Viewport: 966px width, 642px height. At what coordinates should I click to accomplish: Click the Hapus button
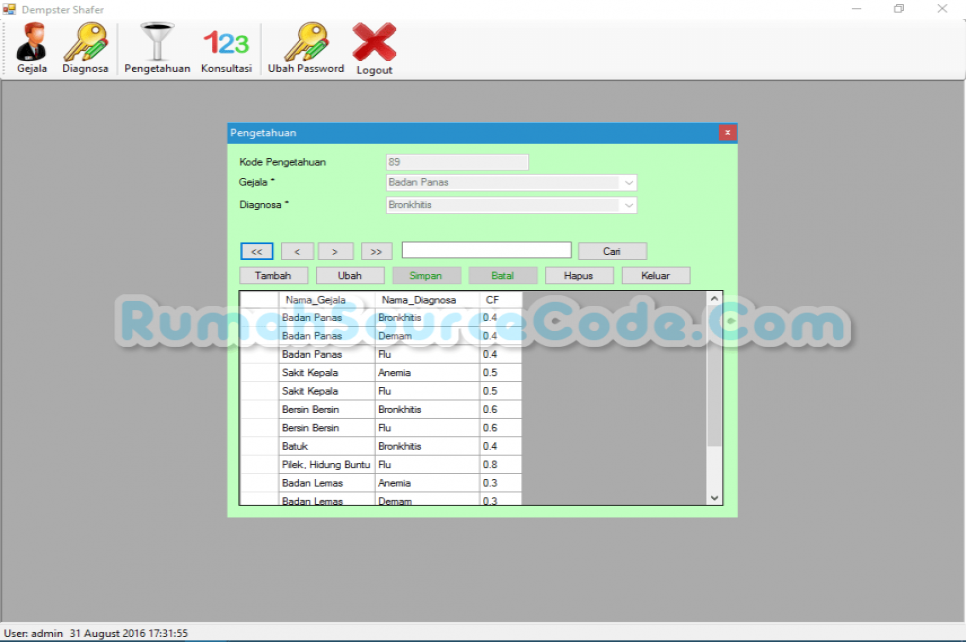click(x=579, y=275)
